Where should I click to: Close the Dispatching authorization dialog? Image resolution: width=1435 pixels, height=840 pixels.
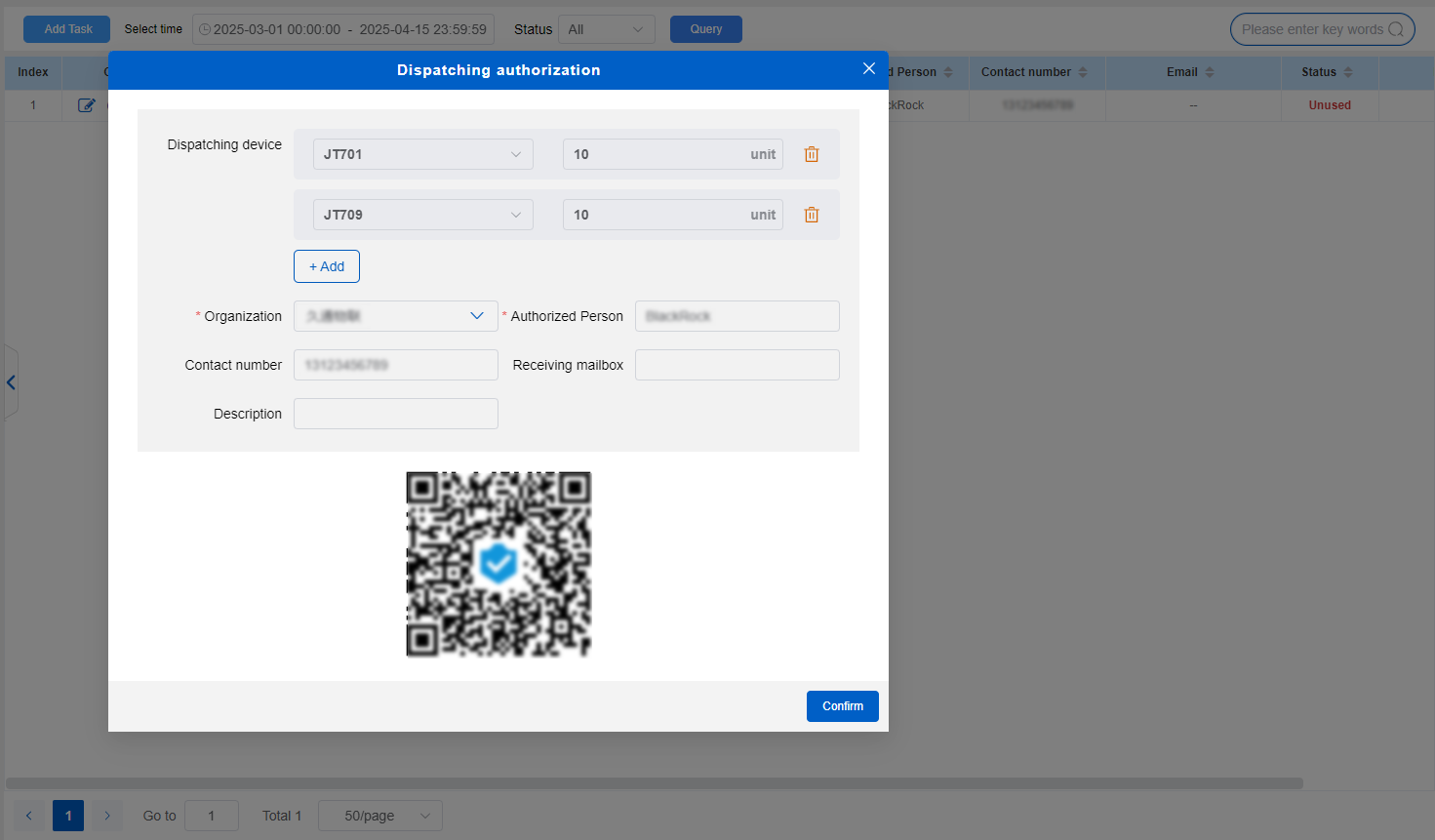[868, 69]
